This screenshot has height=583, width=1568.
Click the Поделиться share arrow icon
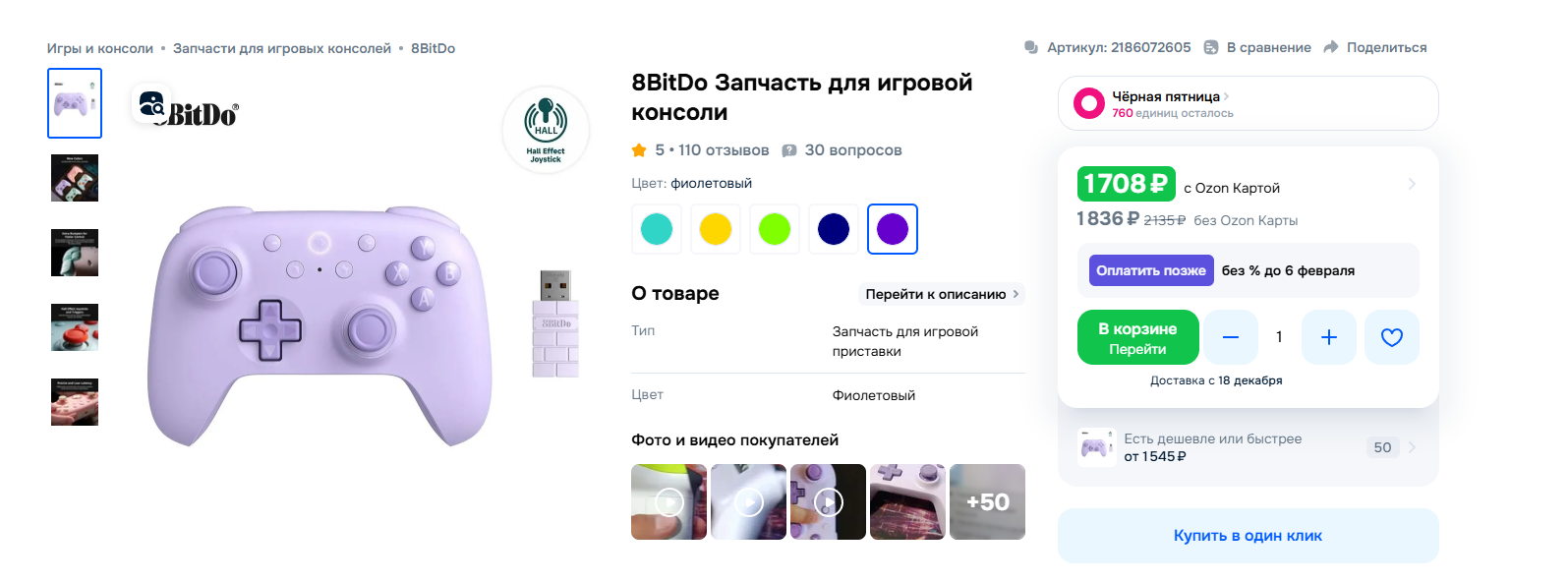click(1331, 47)
